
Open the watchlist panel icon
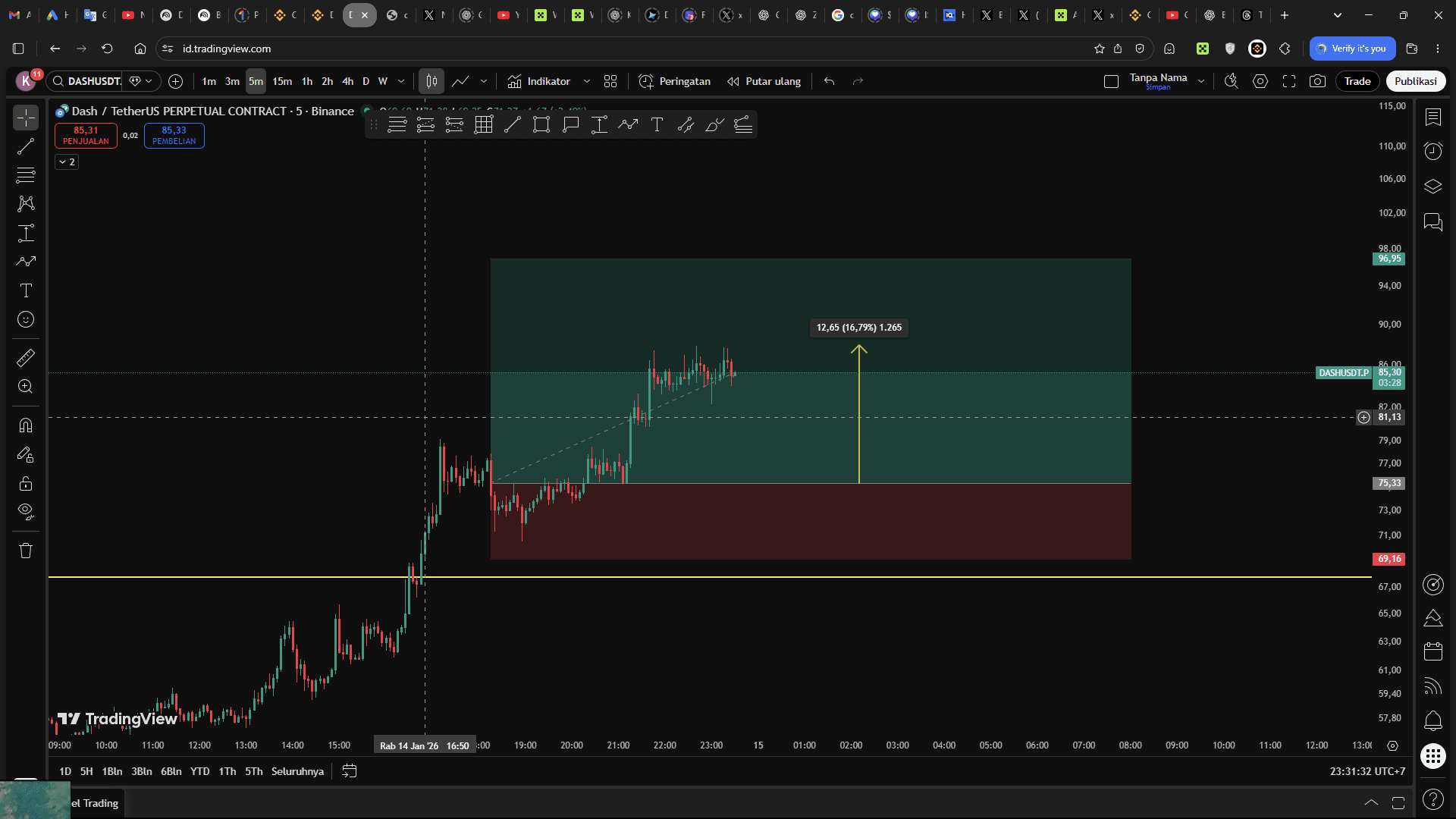[x=1432, y=117]
